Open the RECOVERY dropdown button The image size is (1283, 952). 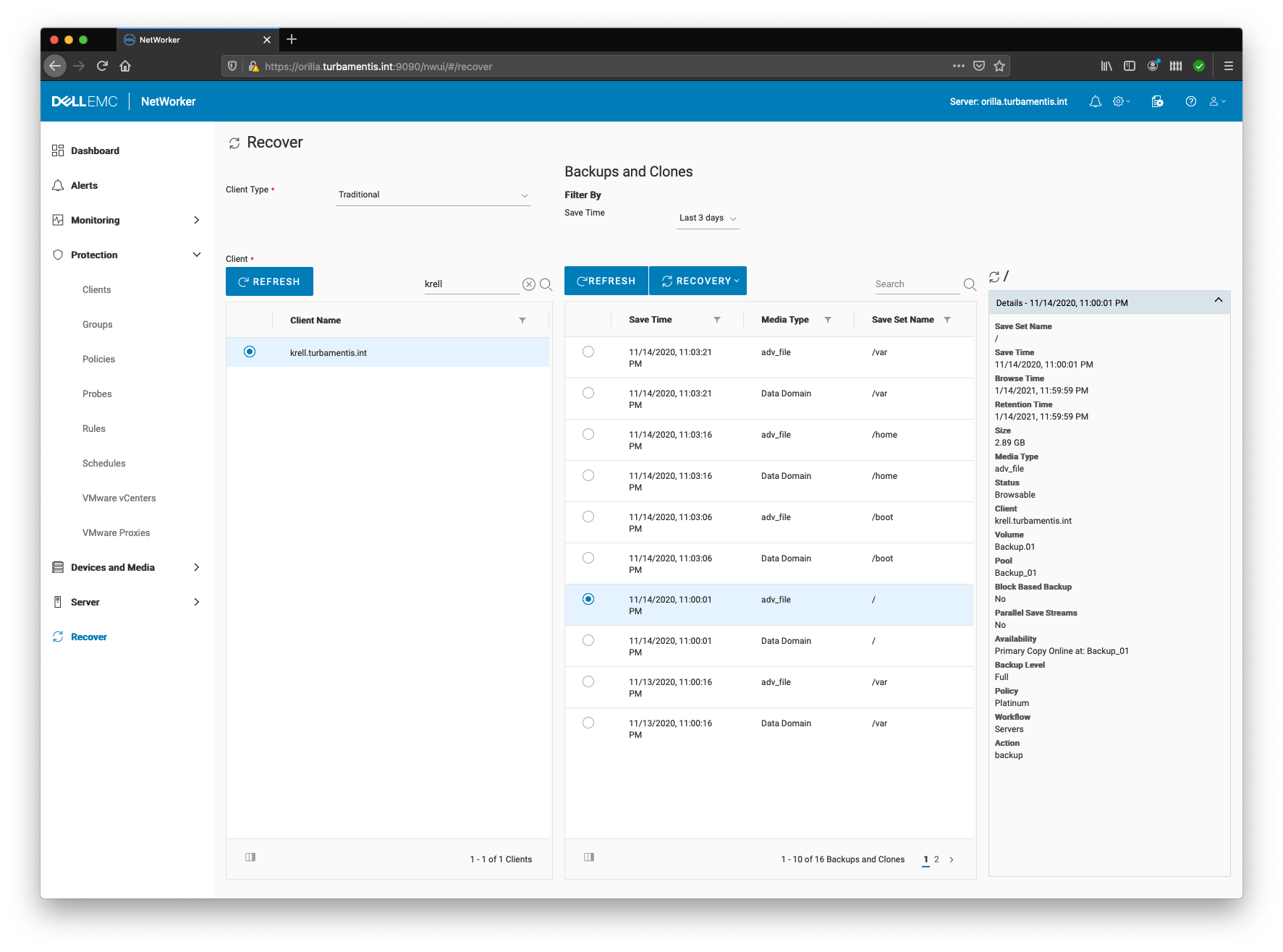pos(698,281)
